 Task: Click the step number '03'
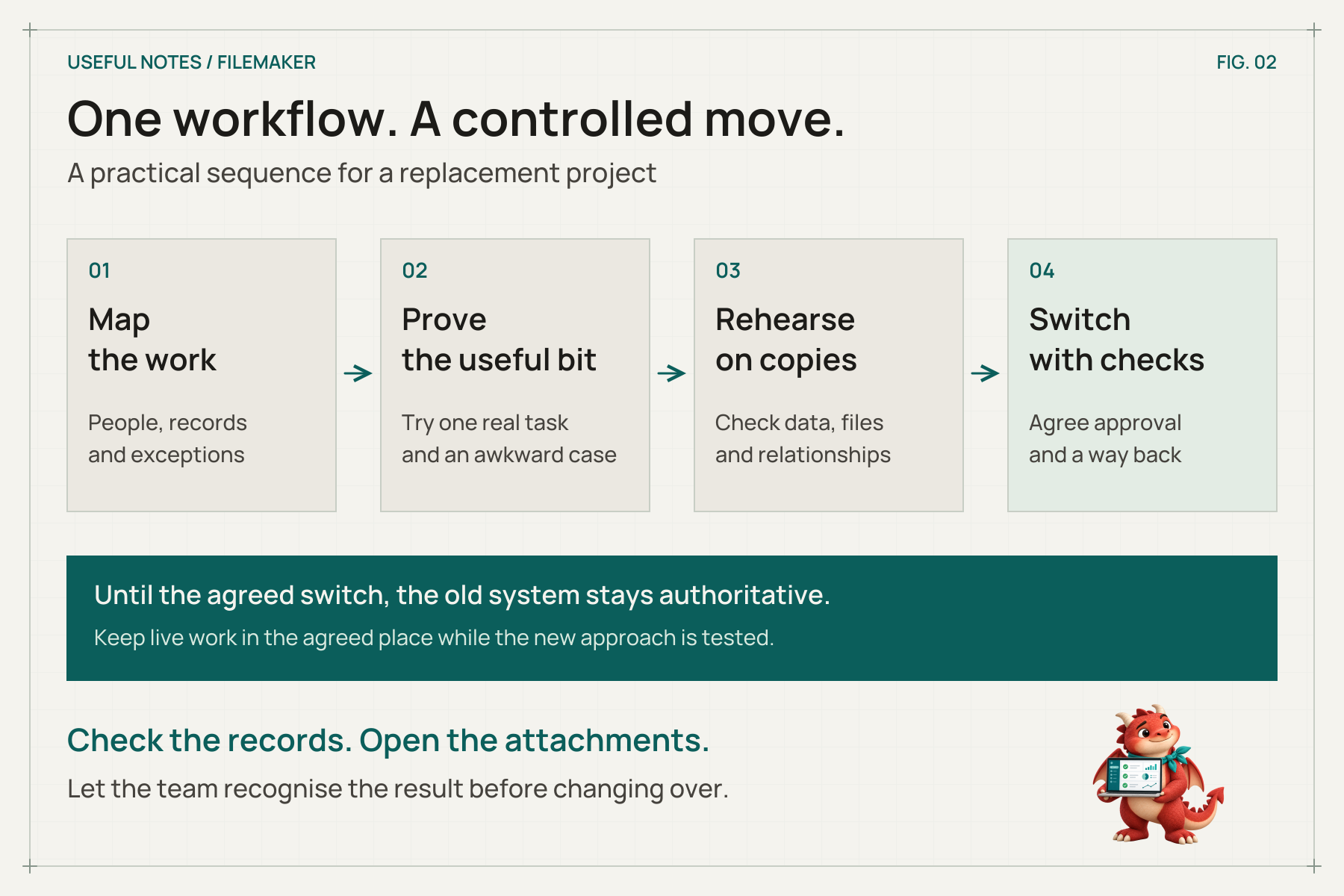(728, 270)
